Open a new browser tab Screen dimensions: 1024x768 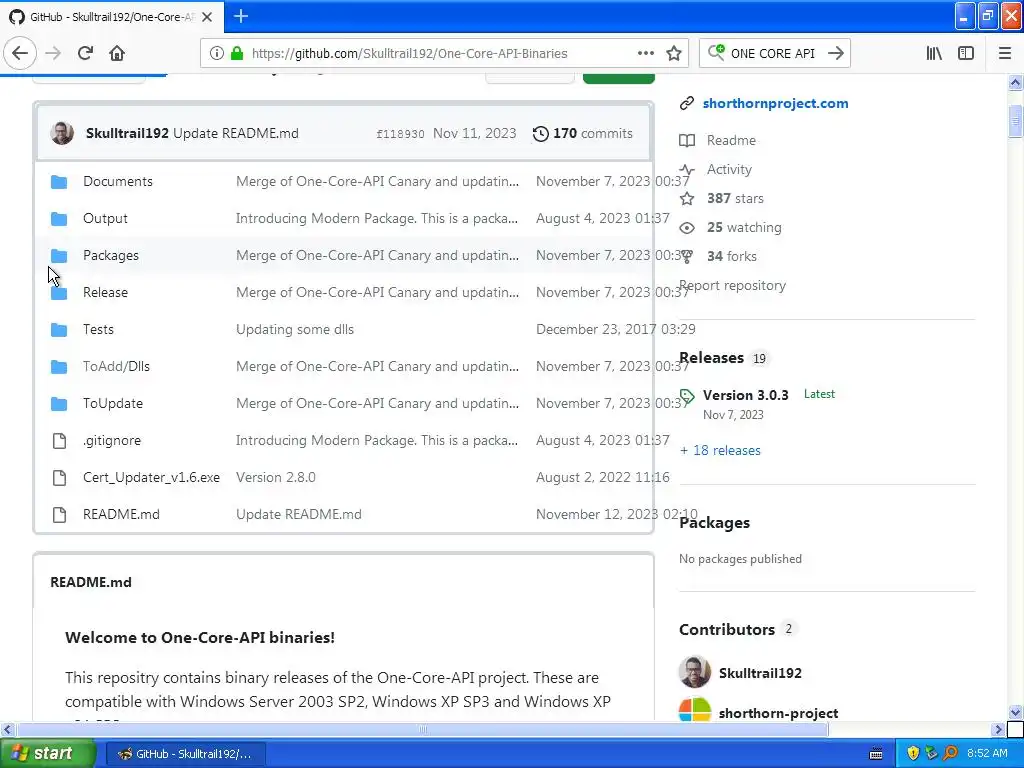[240, 16]
